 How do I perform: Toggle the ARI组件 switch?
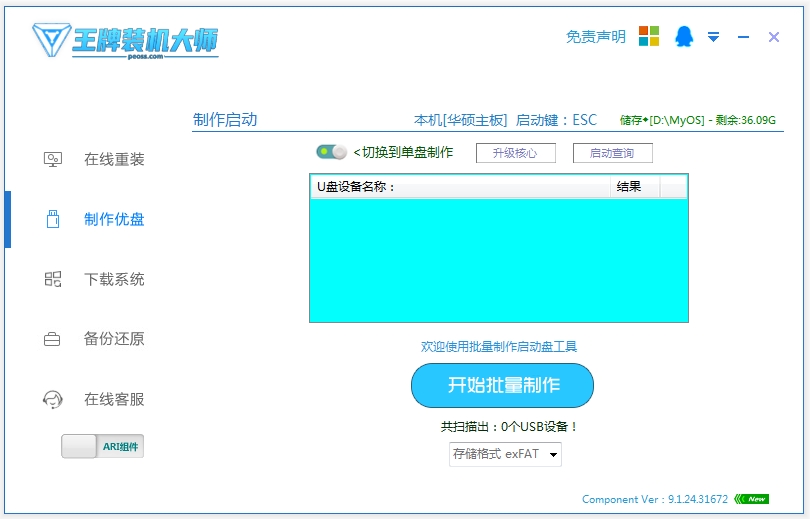102,446
